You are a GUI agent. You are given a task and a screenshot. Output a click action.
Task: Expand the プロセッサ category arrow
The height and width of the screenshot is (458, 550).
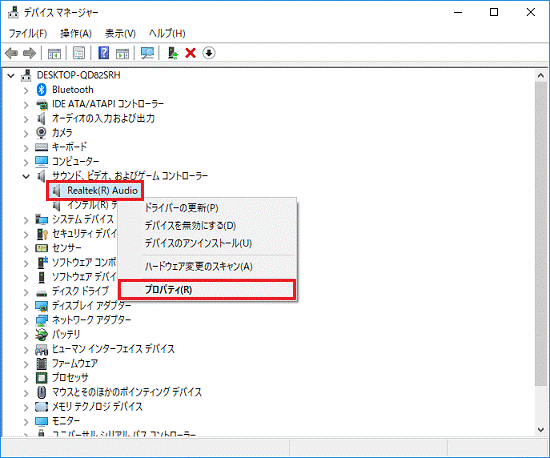tap(26, 378)
